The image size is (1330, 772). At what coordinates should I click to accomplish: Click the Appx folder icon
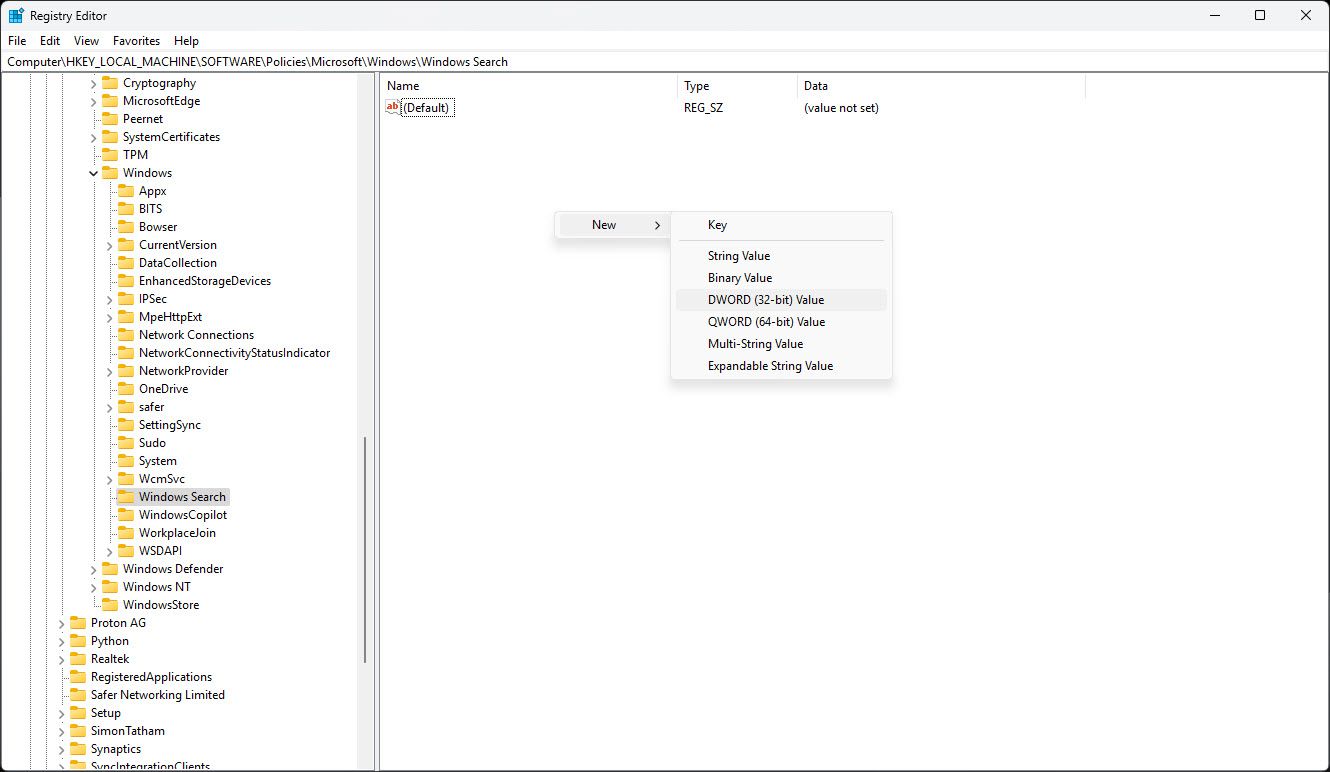(126, 191)
